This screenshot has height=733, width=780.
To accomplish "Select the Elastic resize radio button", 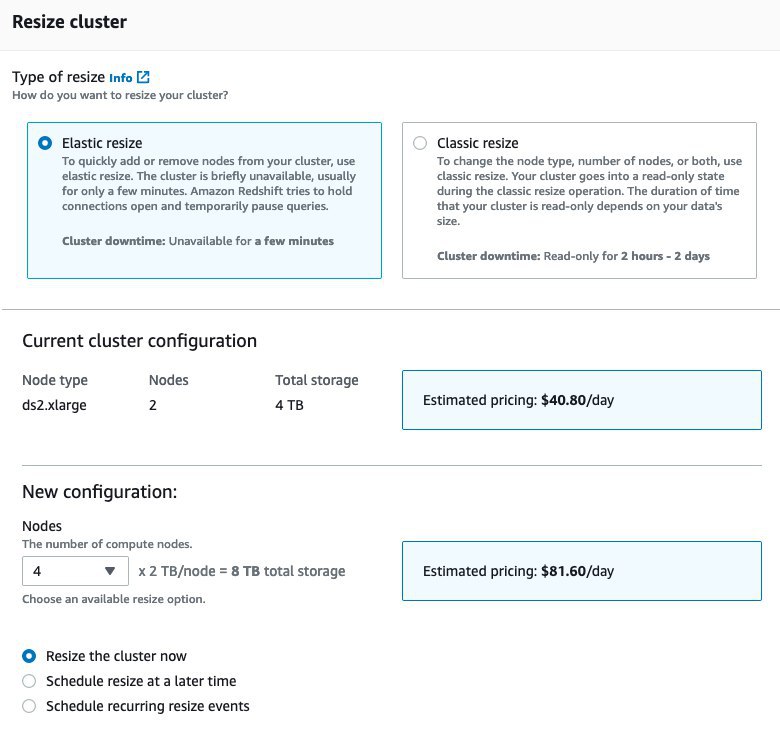I will 45,143.
